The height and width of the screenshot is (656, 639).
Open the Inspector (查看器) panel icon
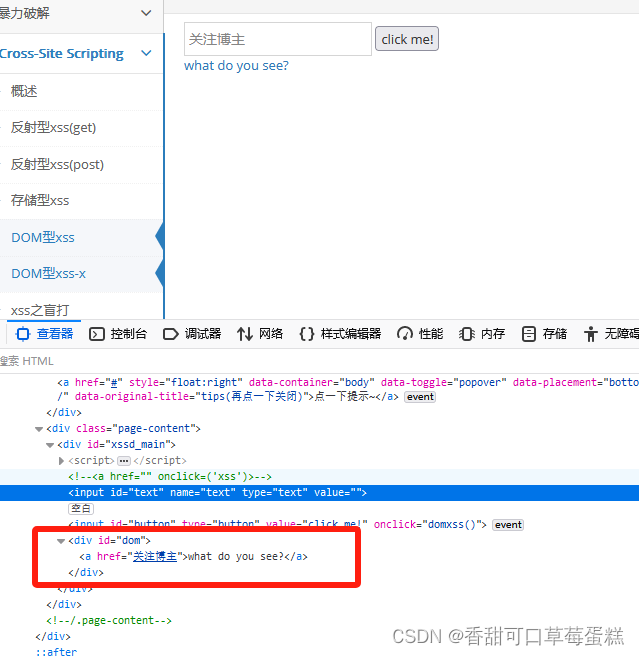[23, 334]
